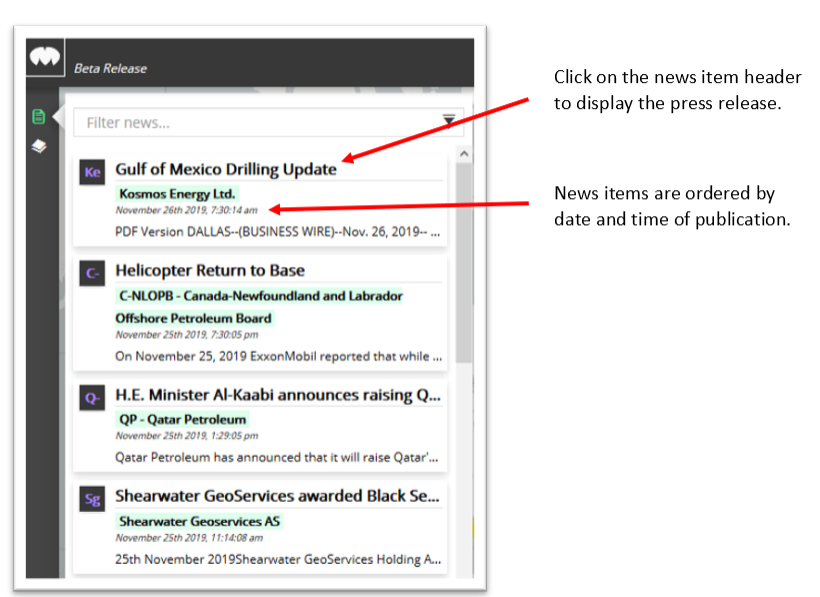This screenshot has width=820, height=597.
Task: Open Shearwater GeoServices awarded headline
Action: [277, 496]
